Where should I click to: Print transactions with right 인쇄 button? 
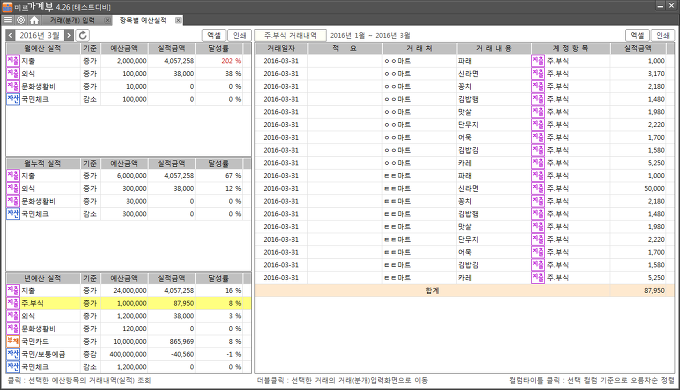(663, 36)
